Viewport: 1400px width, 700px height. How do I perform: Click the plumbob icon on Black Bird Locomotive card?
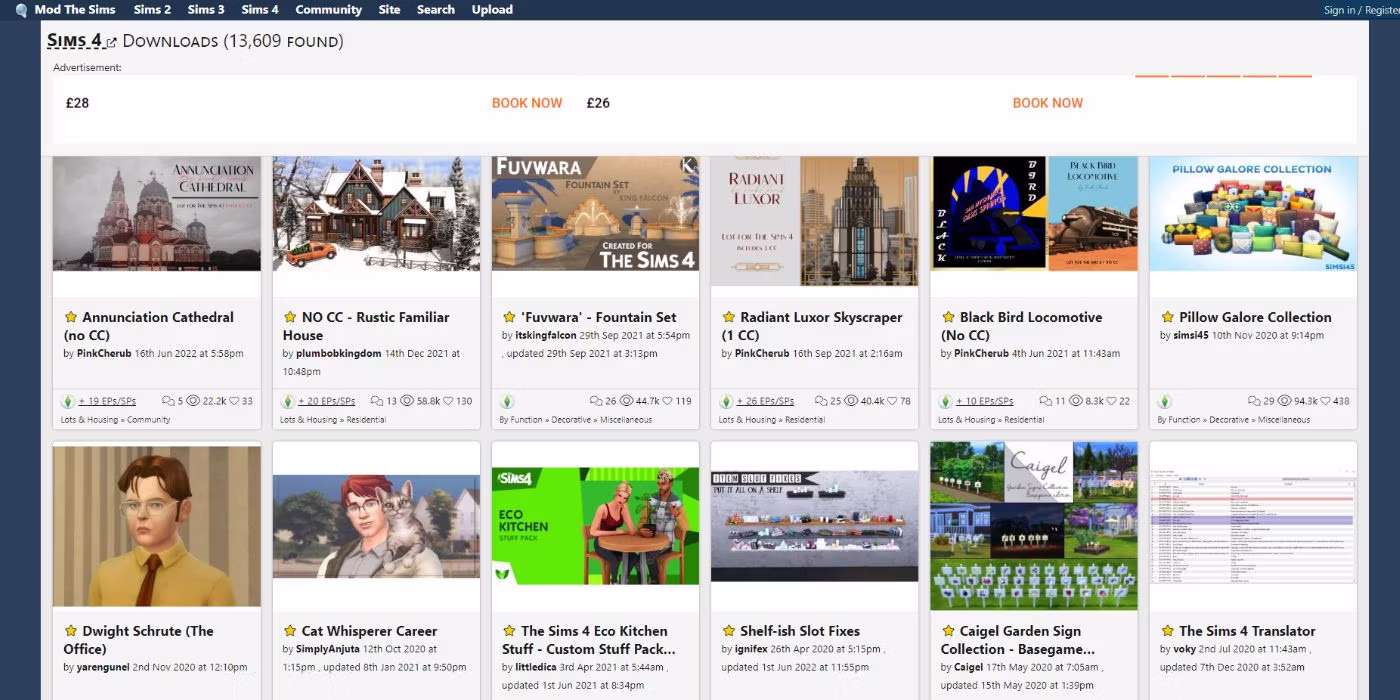click(x=945, y=401)
